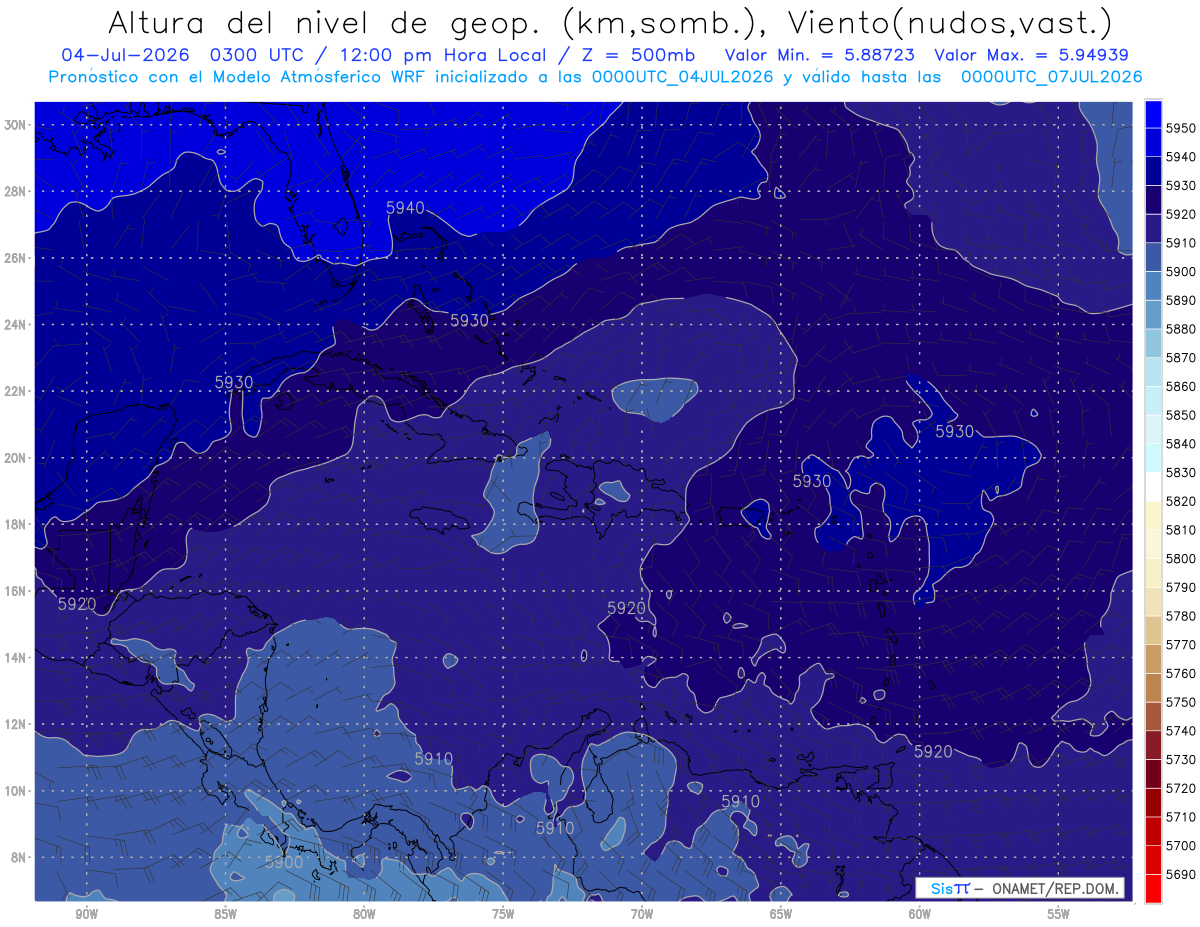Click the '18N' latitude axis label
Viewport: 1200px width, 927px height.
pyautogui.click(x=15, y=524)
